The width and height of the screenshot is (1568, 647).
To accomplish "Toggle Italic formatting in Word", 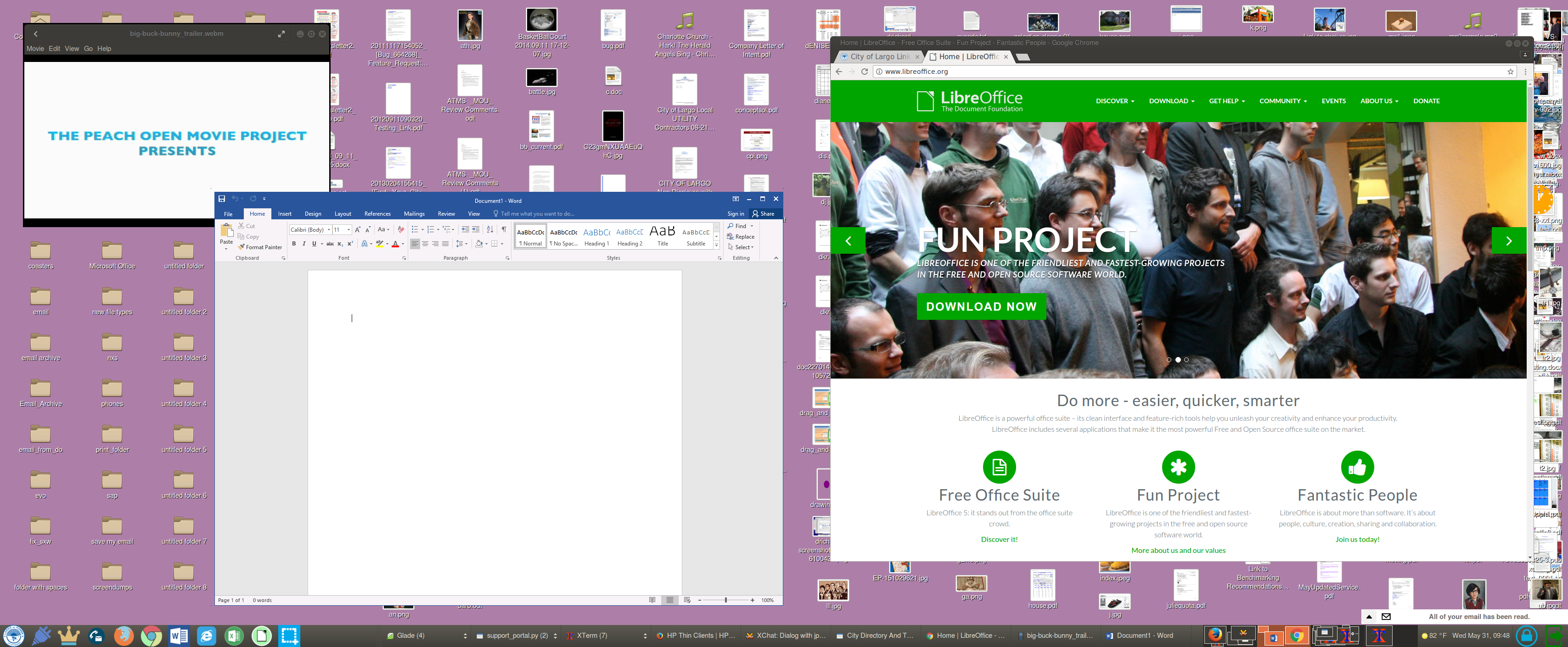I will pos(304,244).
